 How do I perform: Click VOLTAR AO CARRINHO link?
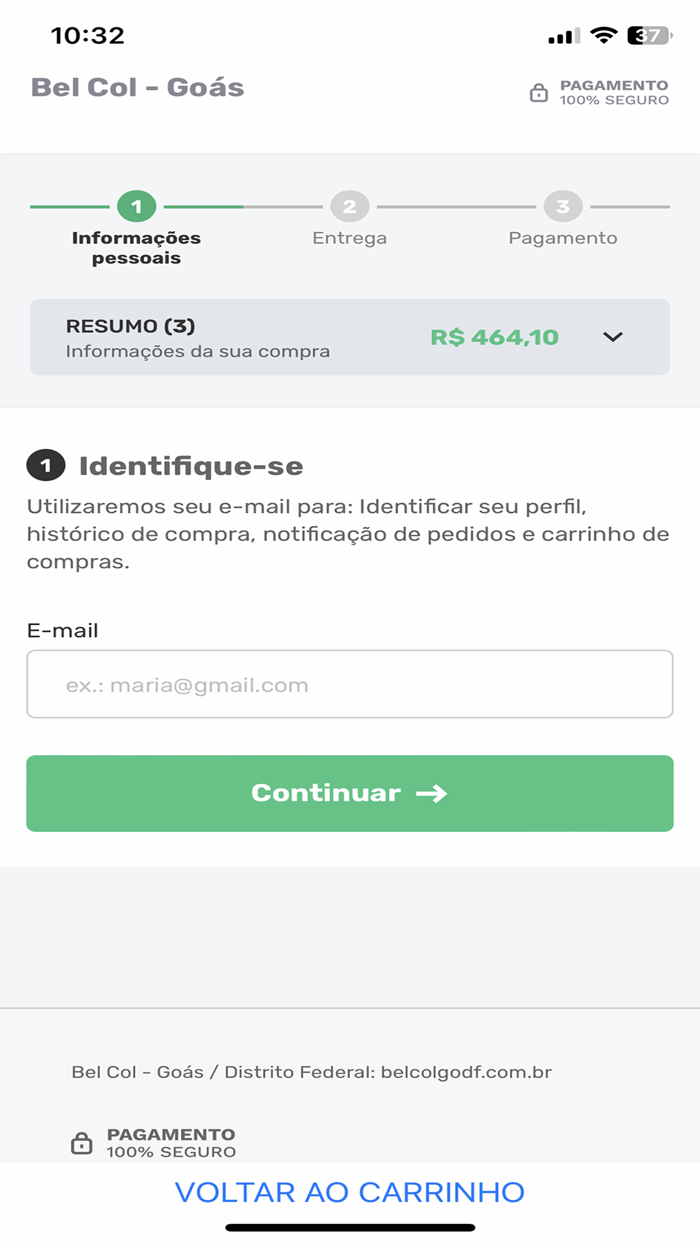click(350, 1191)
